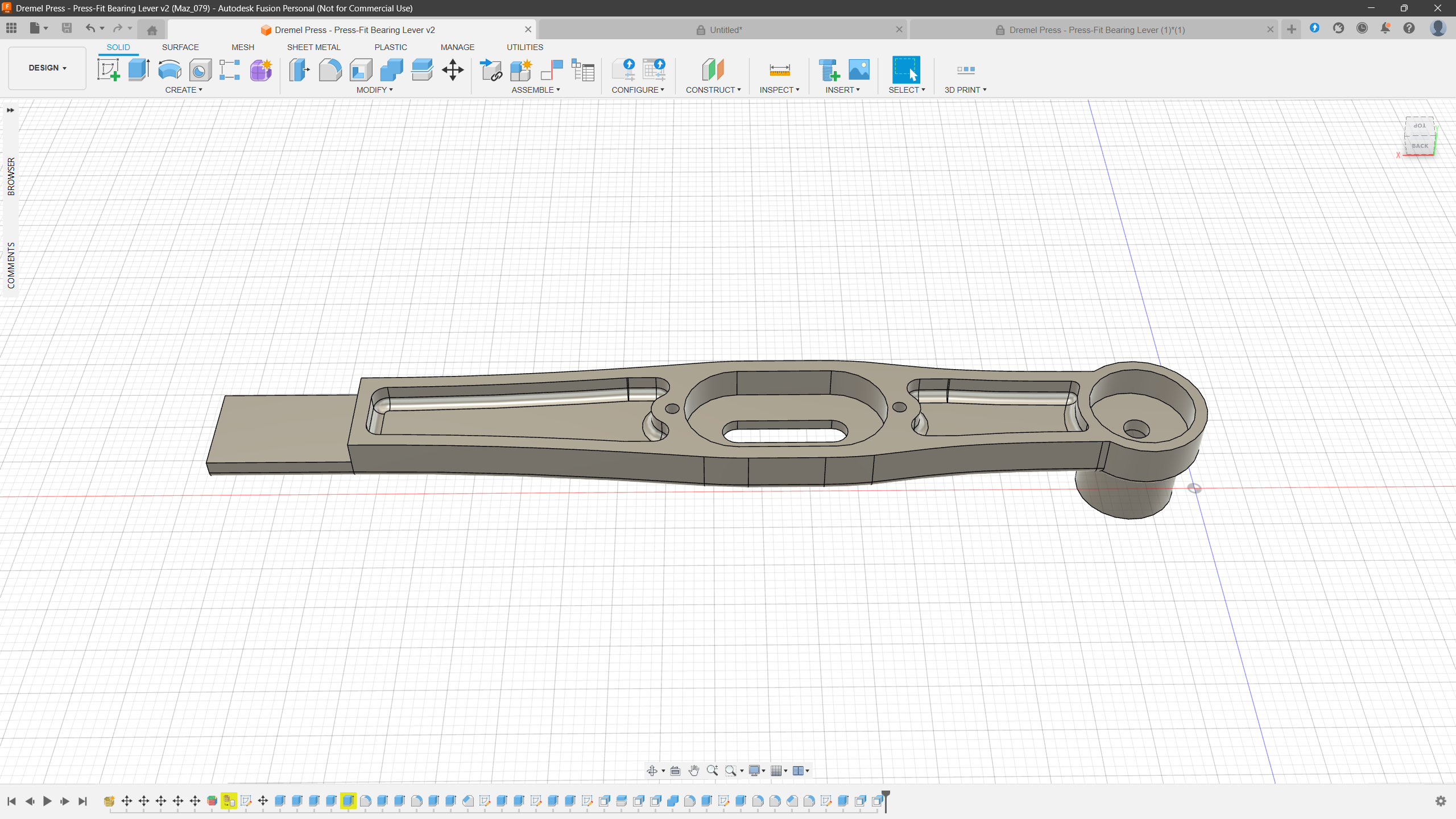Click the Combine tool
The image size is (1456, 819).
[391, 70]
